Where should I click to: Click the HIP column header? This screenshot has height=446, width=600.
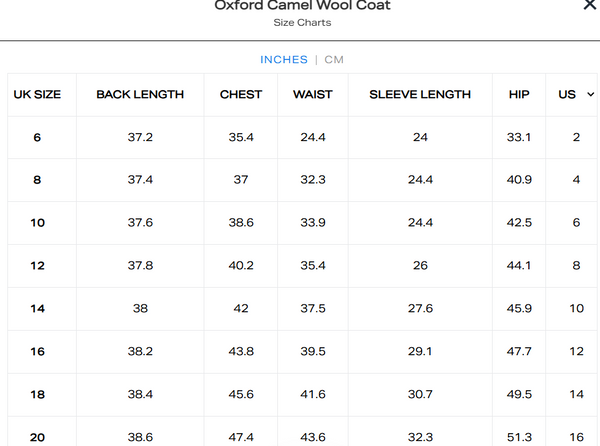(x=519, y=94)
